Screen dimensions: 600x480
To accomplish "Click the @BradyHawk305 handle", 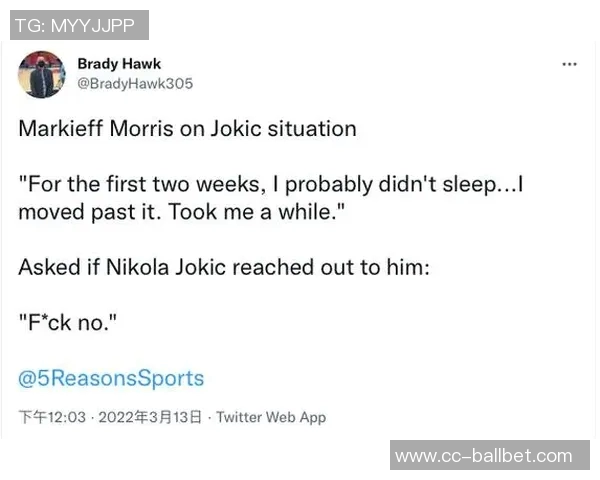I will 134,84.
